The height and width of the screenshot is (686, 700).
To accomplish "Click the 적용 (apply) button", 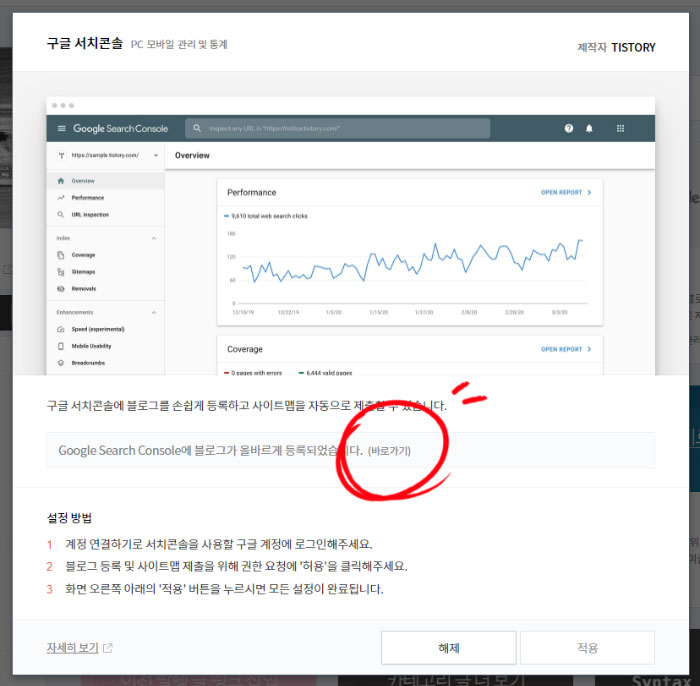I will click(587, 648).
